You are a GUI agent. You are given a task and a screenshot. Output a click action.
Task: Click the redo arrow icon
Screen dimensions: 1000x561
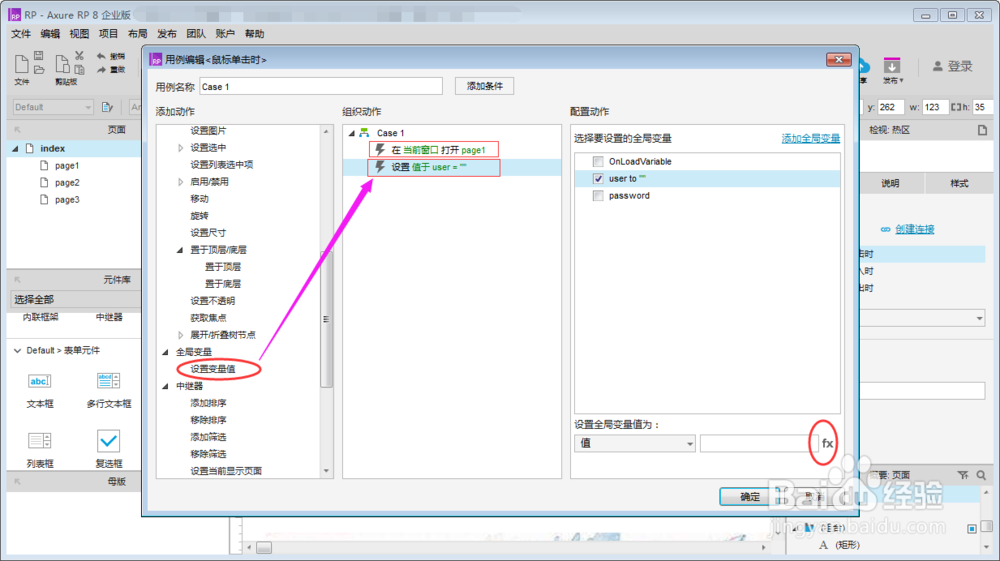101,69
